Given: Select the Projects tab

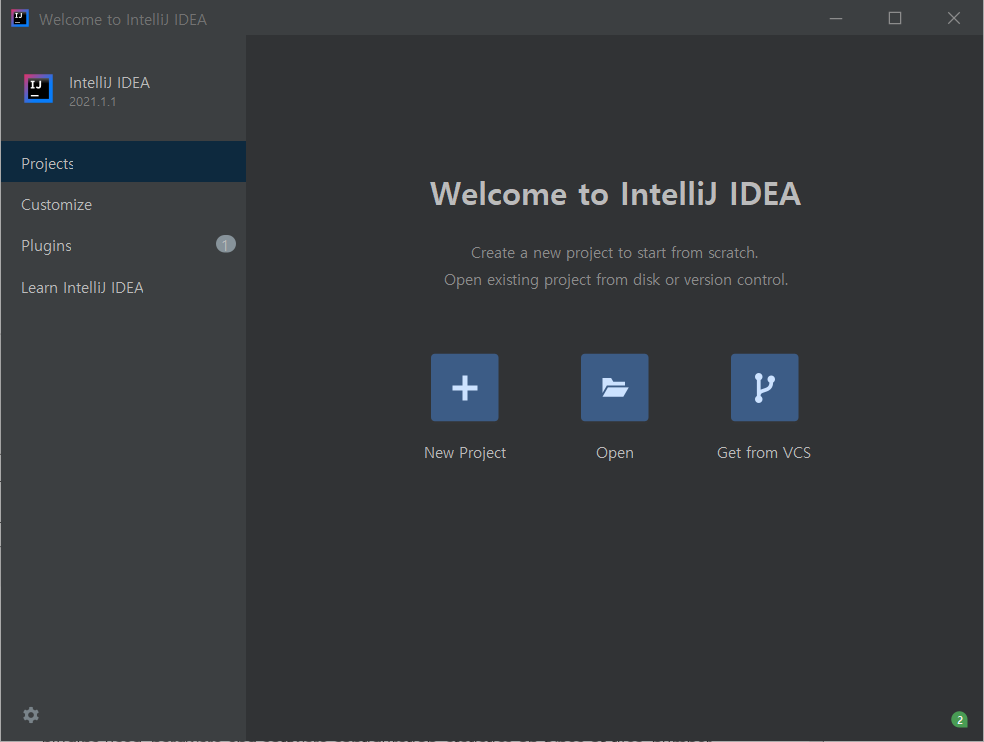Looking at the screenshot, I should point(124,162).
